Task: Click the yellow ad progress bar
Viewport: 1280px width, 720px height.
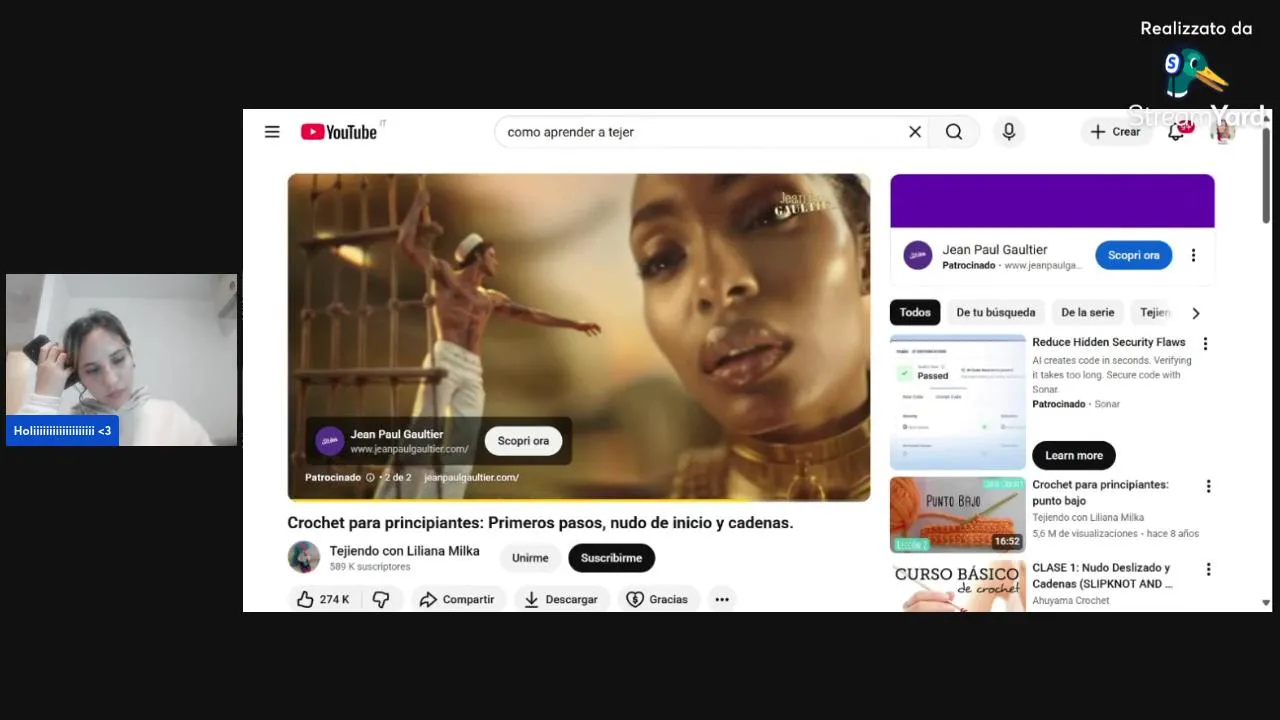Action: coord(578,499)
